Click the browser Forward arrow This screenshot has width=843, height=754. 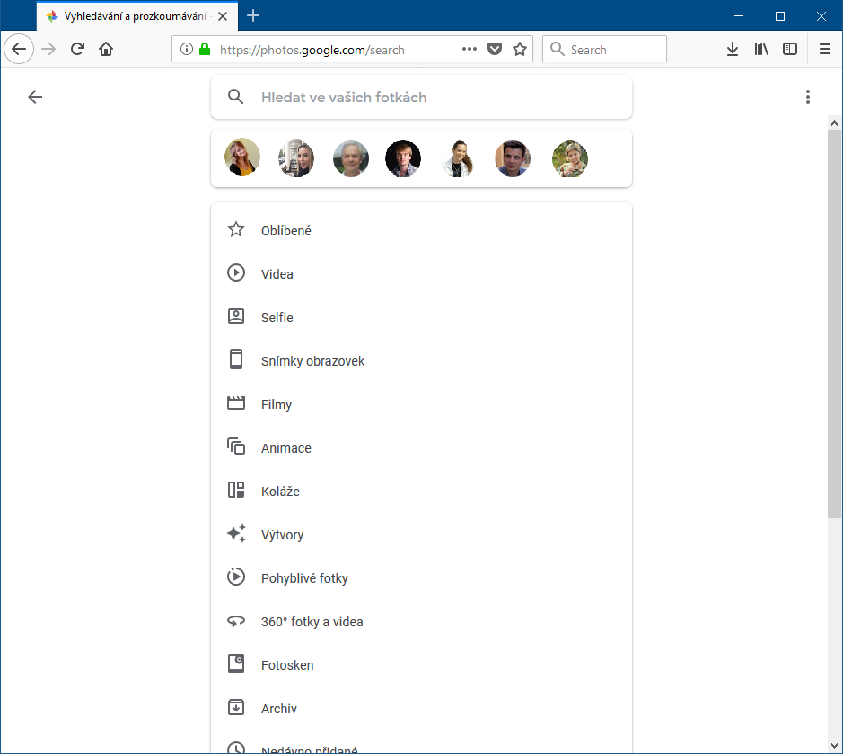tap(48, 49)
